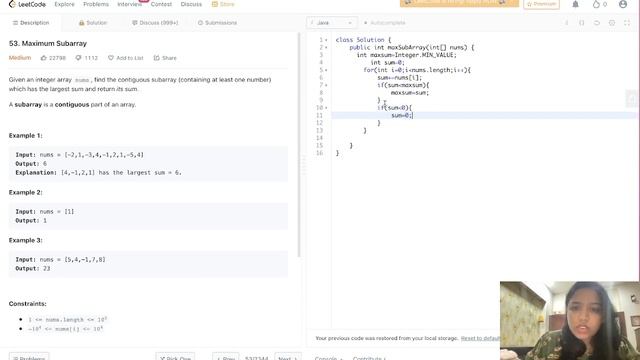This screenshot has width=640, height=360.
Task: Click the Problems list button
Action: (x=29, y=357)
